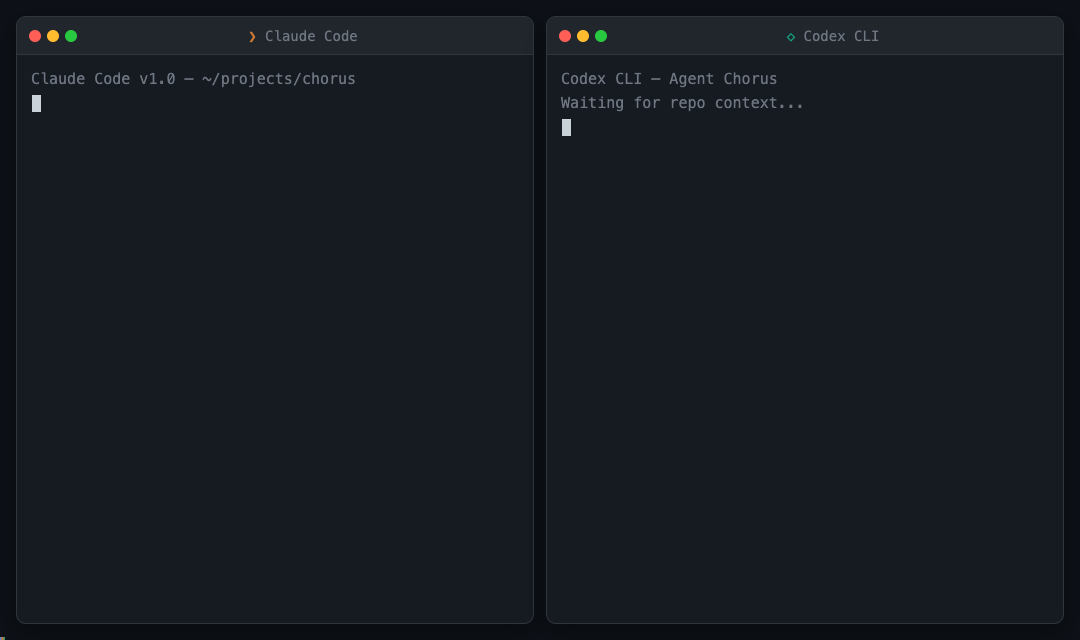
Task: Click the yellow minimize circle on Codex CLI window
Action: (582, 35)
